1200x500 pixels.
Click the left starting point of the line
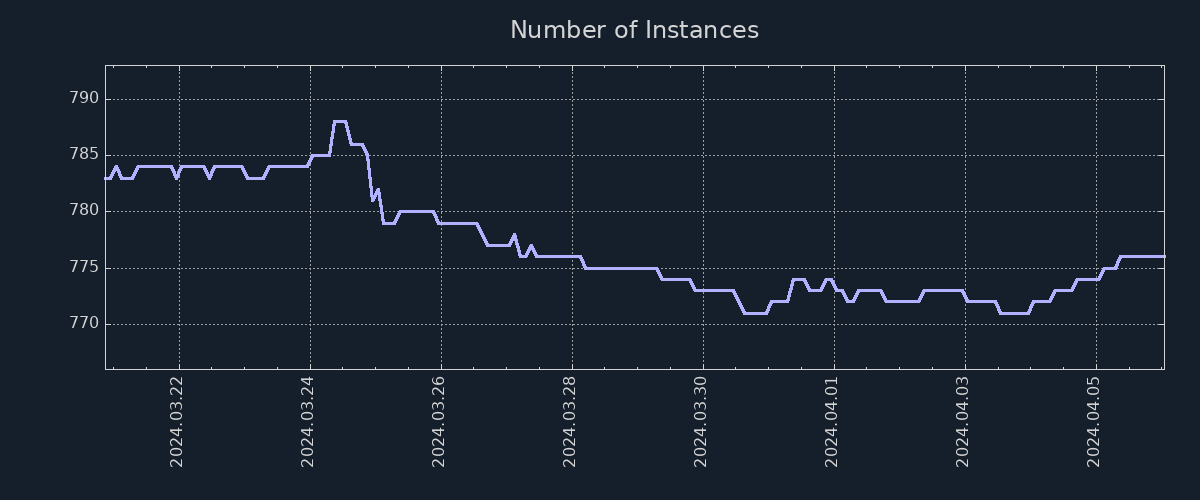[106, 178]
